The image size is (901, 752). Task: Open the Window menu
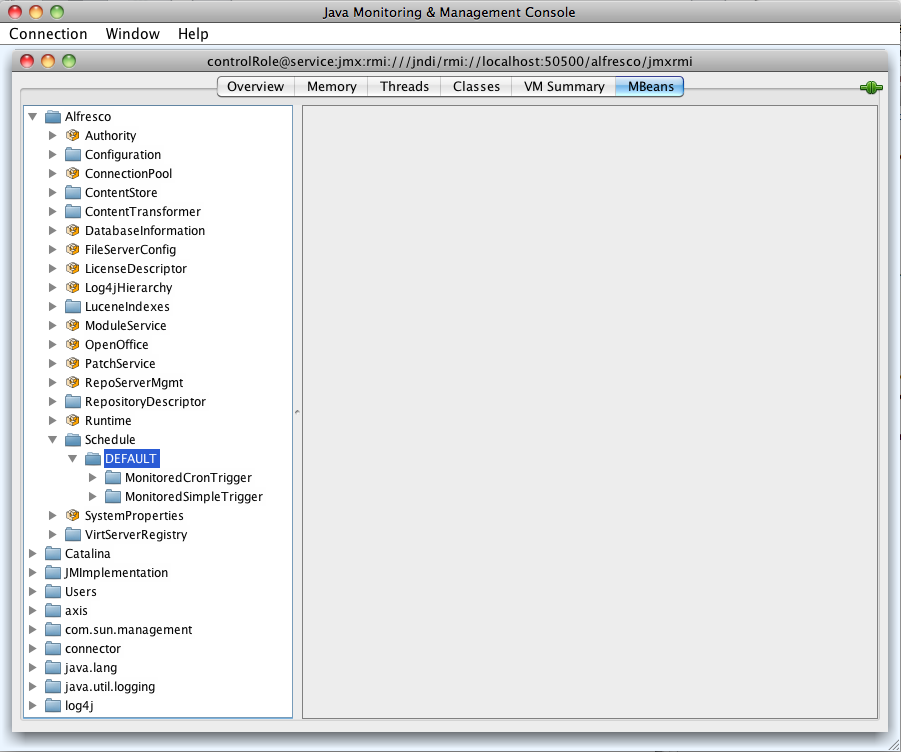coord(133,34)
